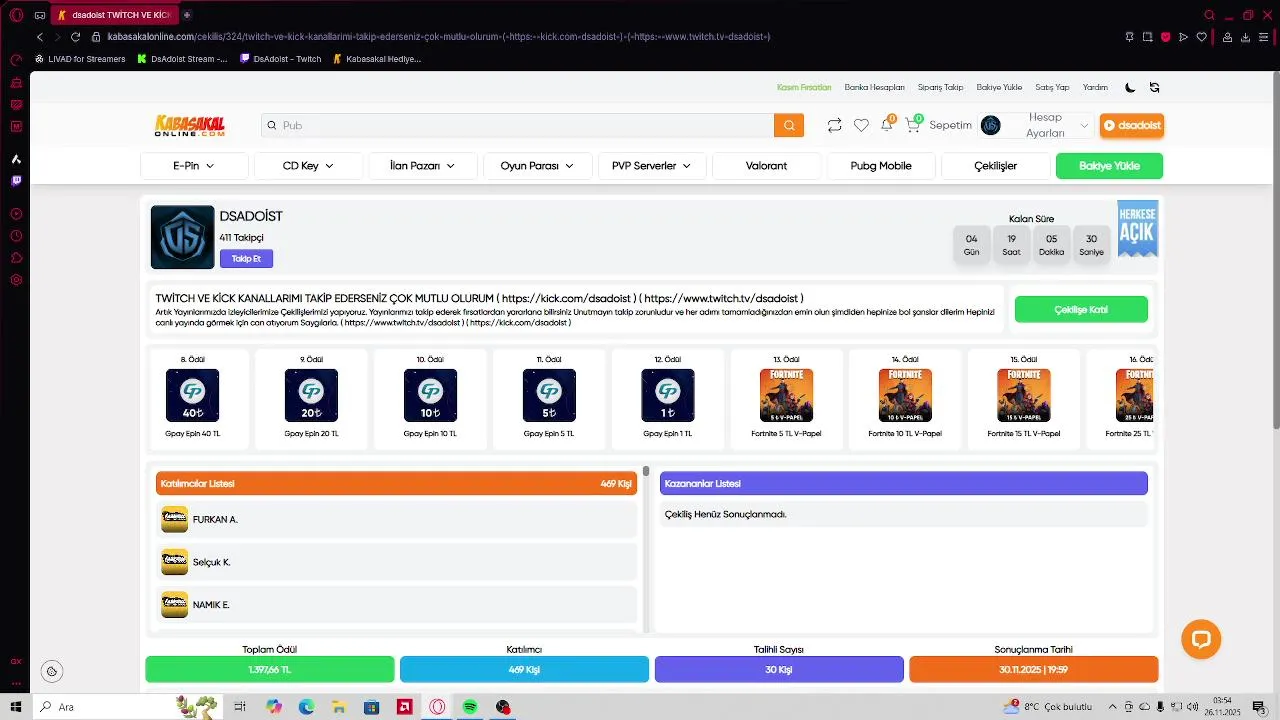The height and width of the screenshot is (720, 1280).
Task: Open the Pubg Mobile menu item
Action: 881,166
